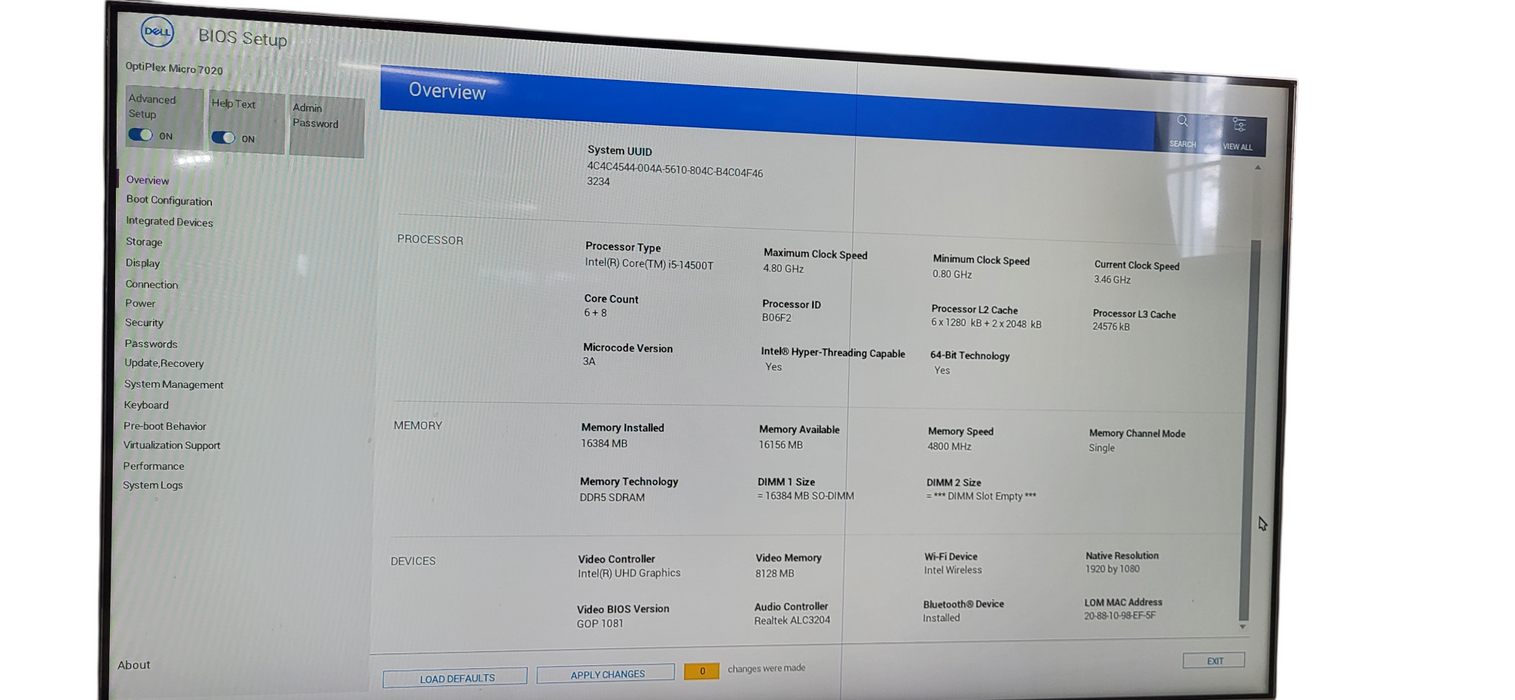Open System Management section

(174, 384)
